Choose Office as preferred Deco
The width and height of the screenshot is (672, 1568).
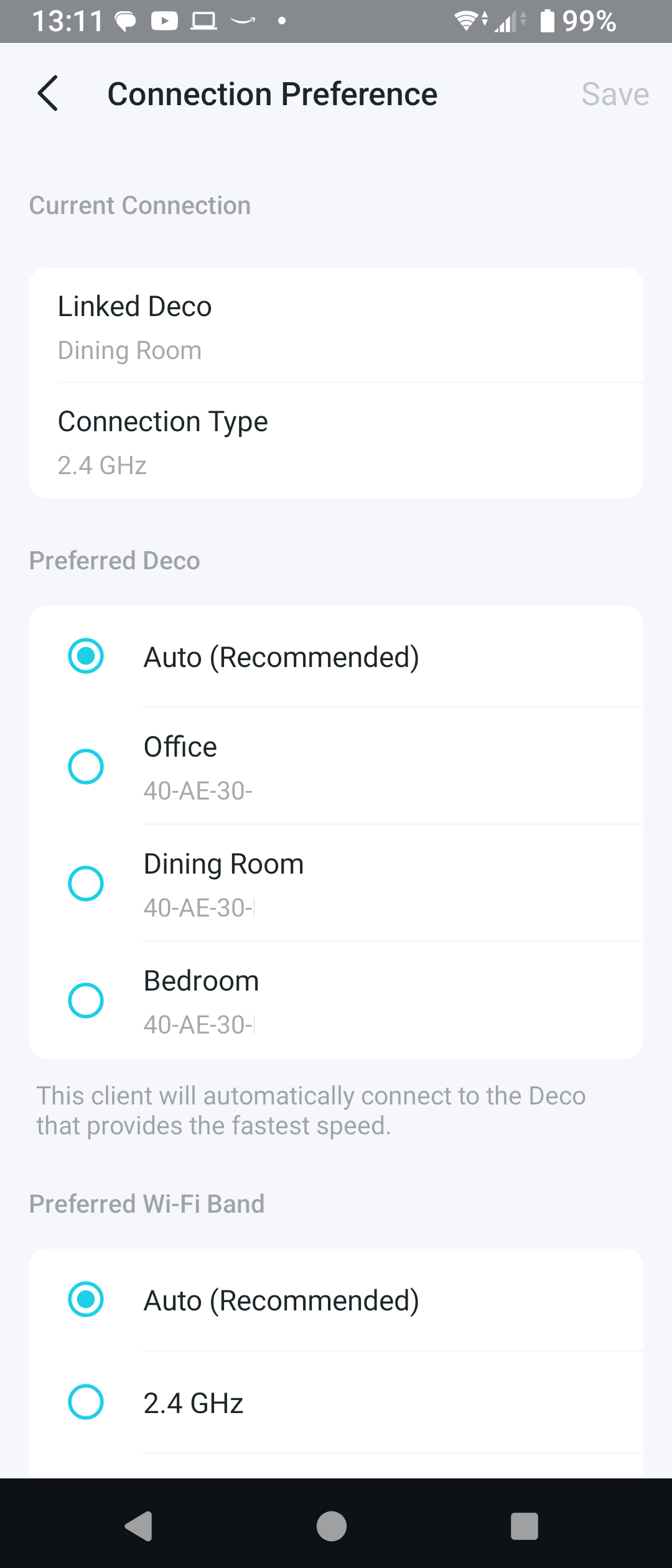coord(86,767)
